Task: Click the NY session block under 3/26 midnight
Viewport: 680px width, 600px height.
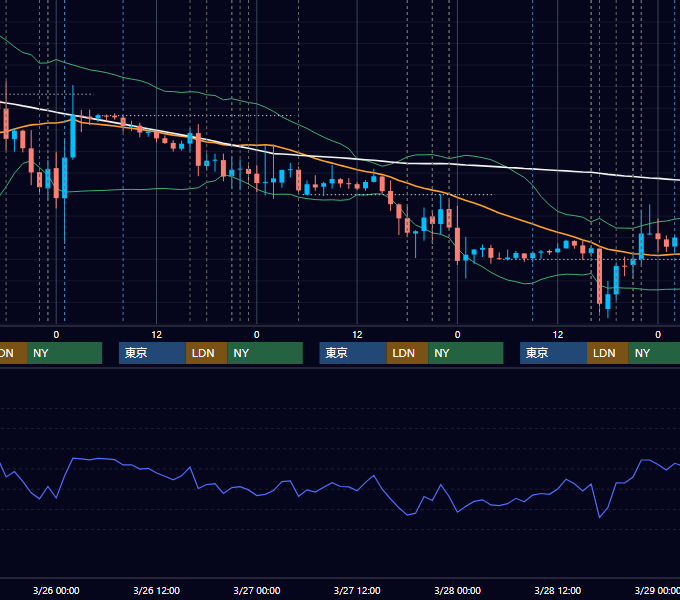Action: tap(64, 353)
